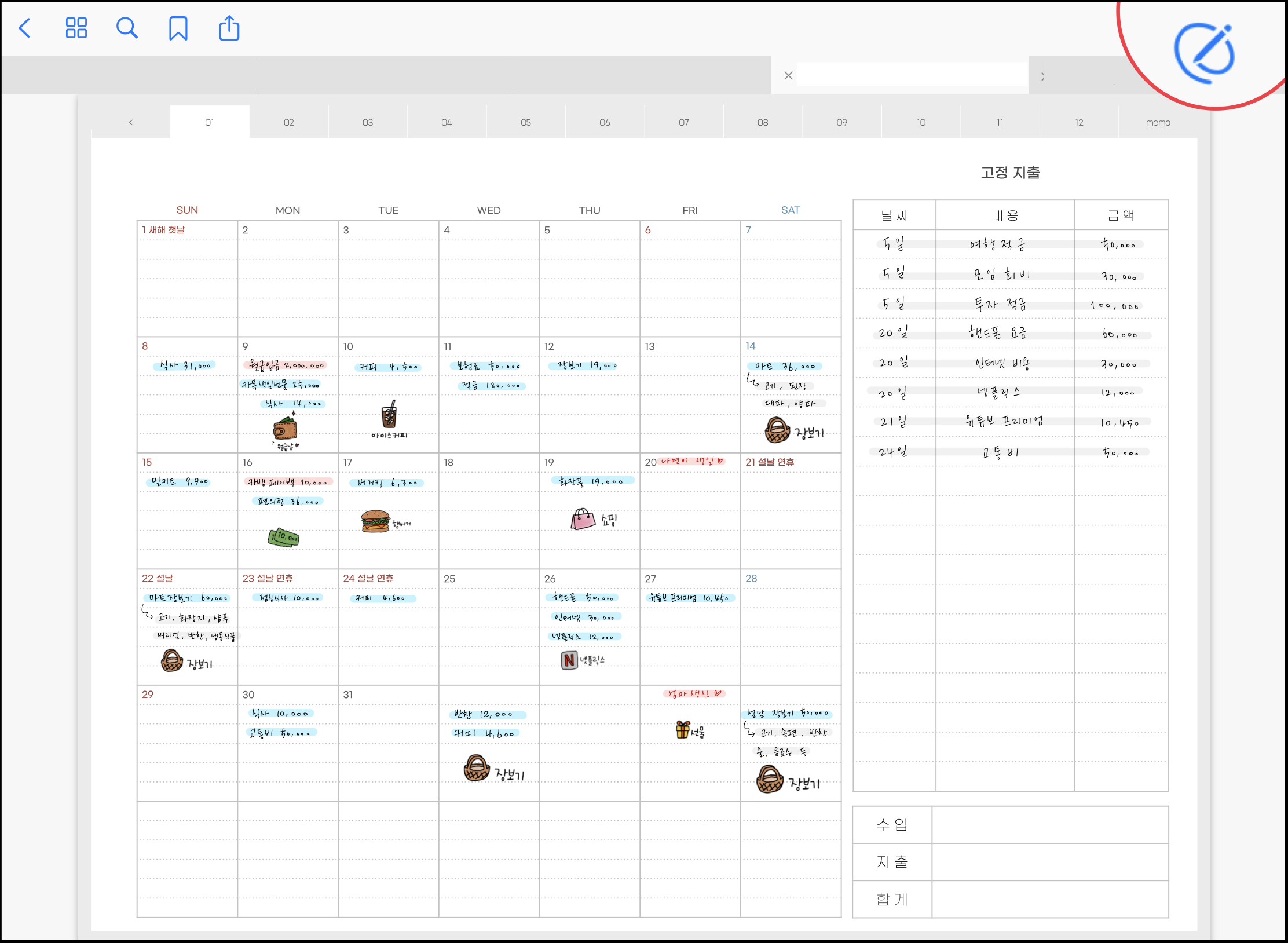The height and width of the screenshot is (943, 1288).
Task: Open the search tool
Action: [x=126, y=28]
